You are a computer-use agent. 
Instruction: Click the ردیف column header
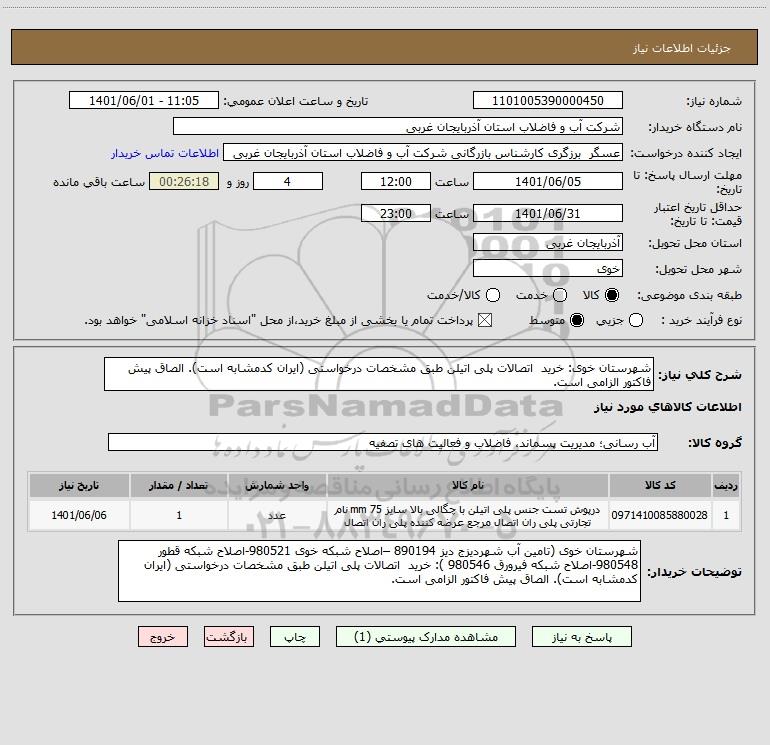coord(726,485)
